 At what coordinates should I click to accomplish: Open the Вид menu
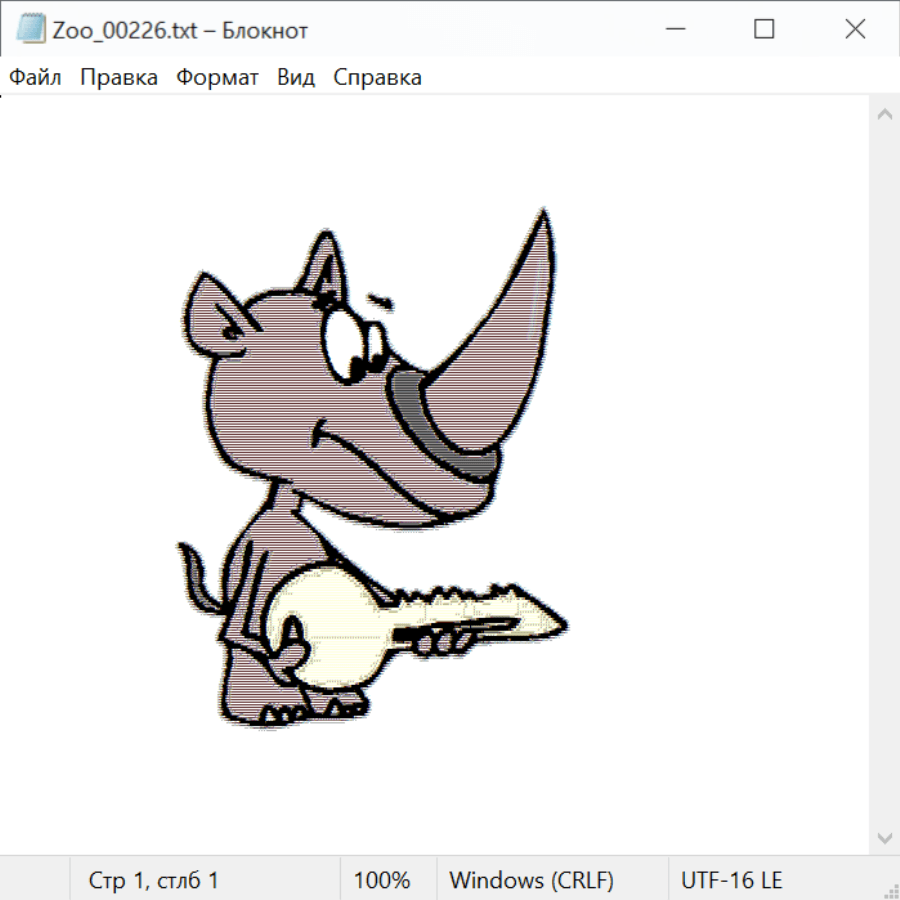click(x=295, y=78)
